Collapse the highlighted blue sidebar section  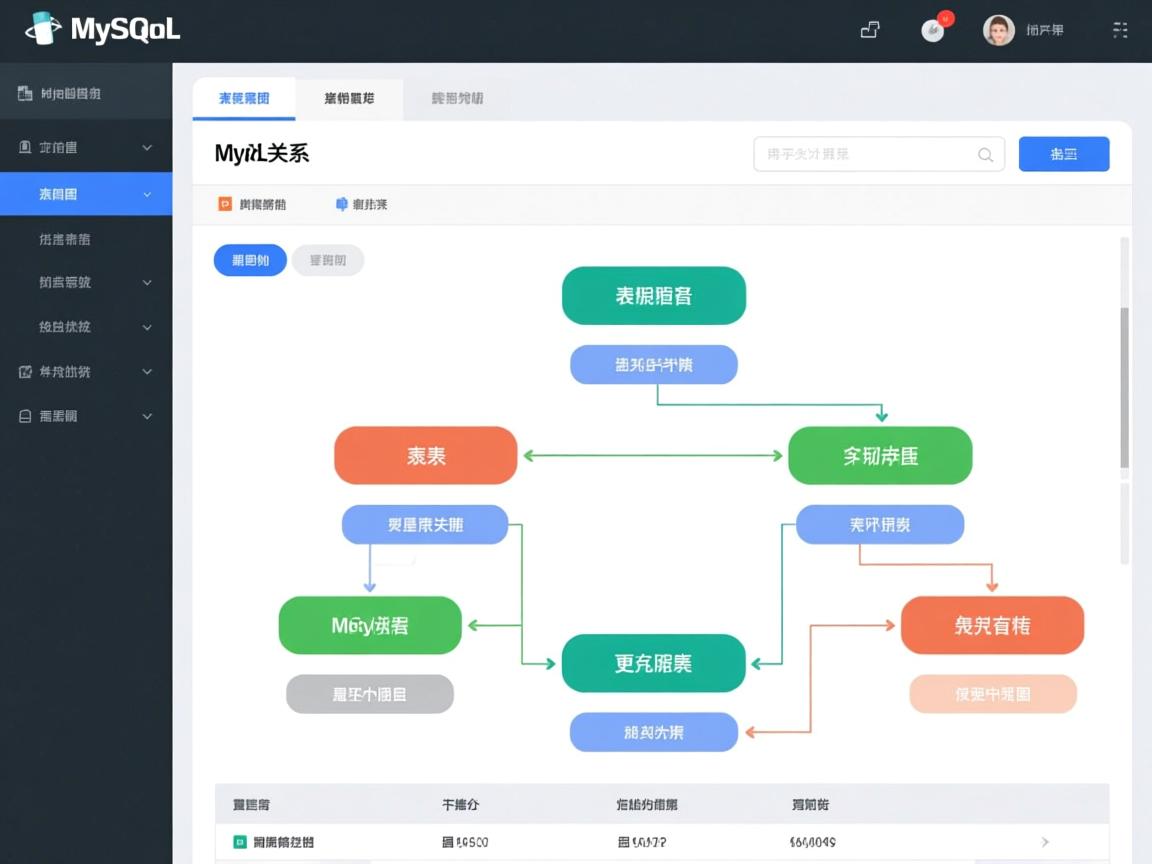(x=147, y=194)
